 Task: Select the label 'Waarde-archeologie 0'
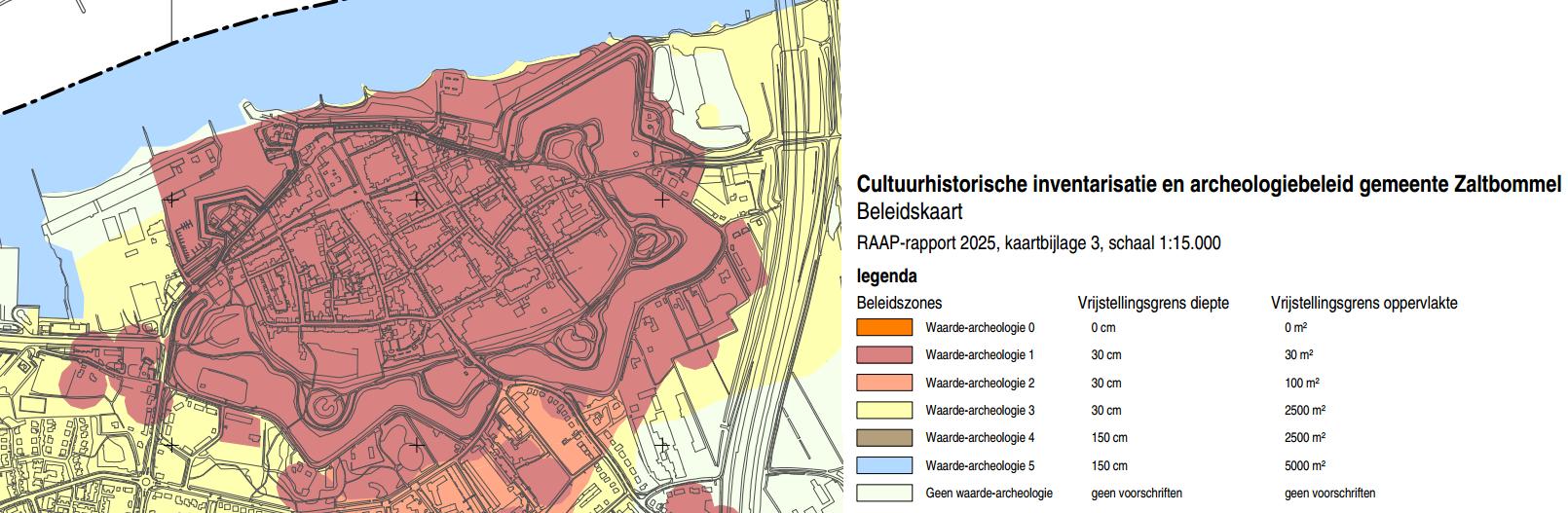980,328
